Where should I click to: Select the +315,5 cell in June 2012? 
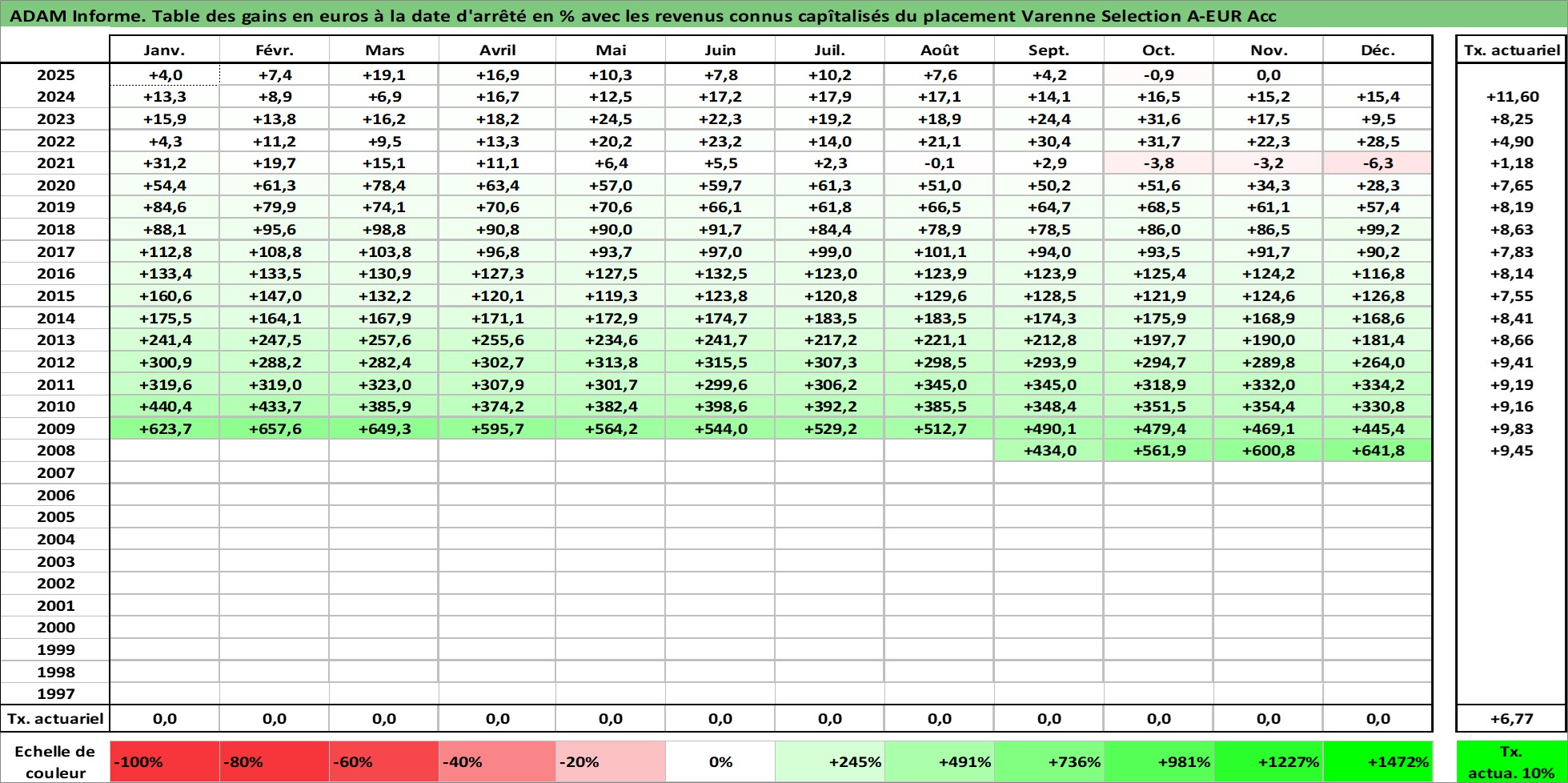(720, 362)
